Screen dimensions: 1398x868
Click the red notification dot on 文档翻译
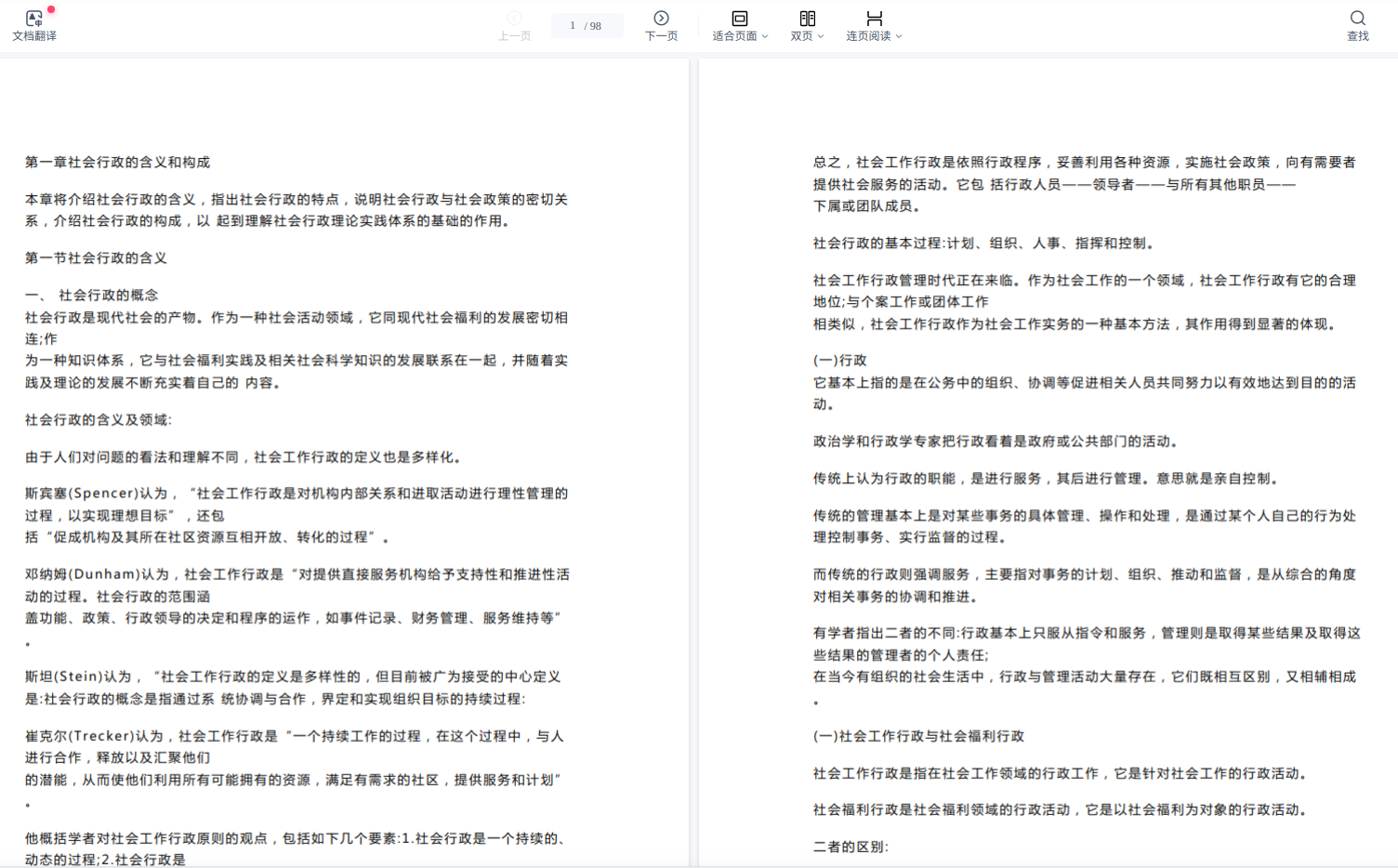[x=51, y=9]
